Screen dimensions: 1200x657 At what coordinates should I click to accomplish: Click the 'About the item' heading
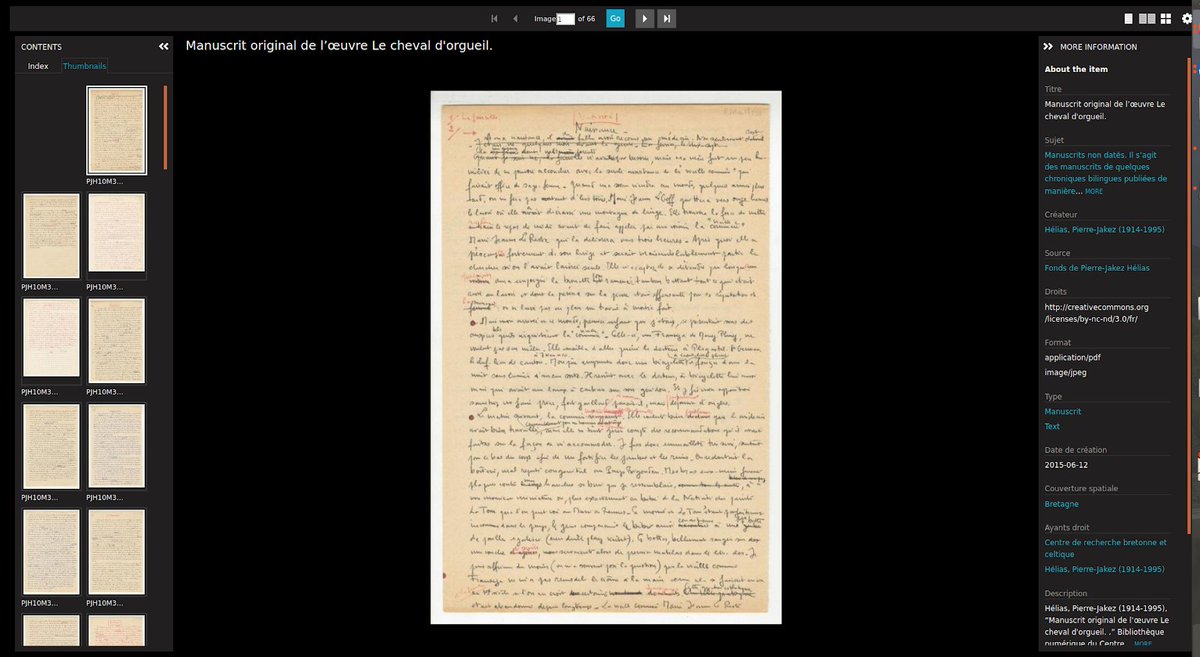(x=1076, y=69)
